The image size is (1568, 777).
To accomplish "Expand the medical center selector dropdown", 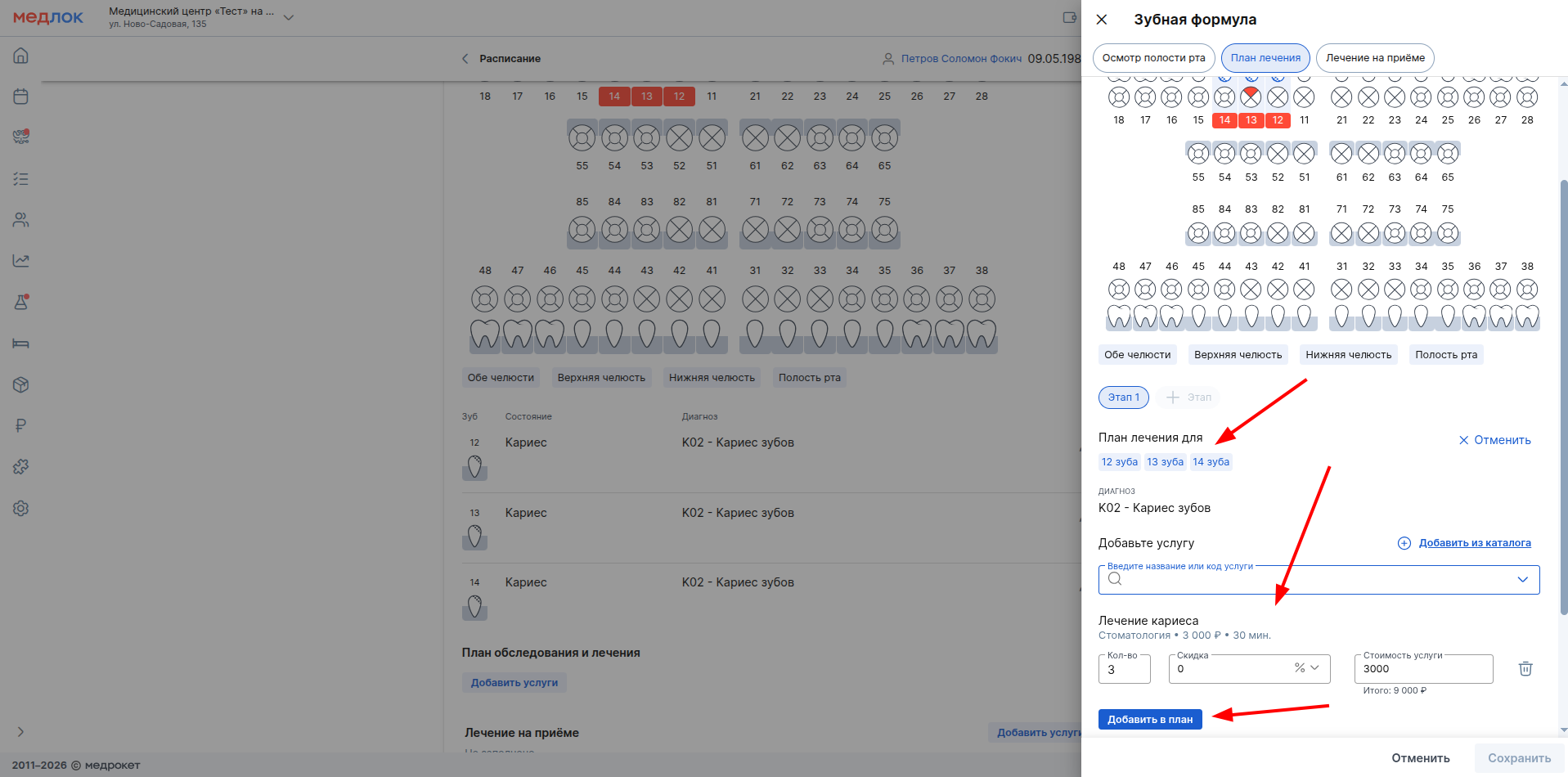I will click(x=288, y=17).
